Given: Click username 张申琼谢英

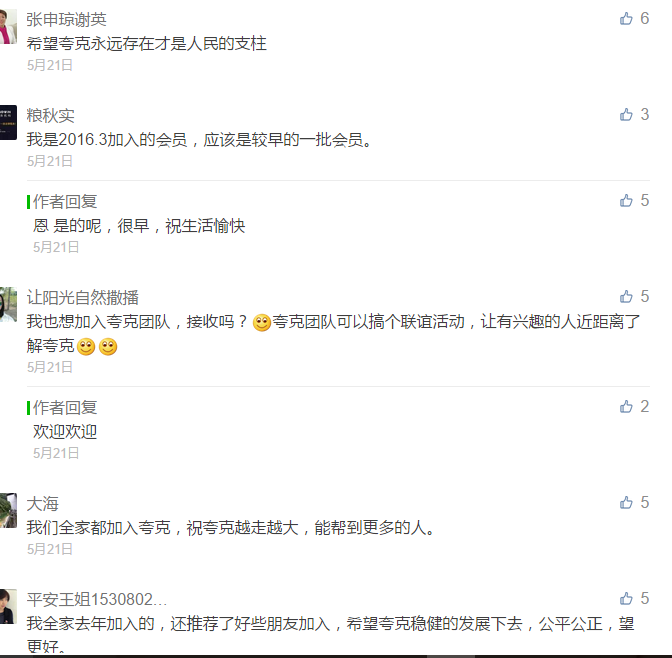Looking at the screenshot, I should pyautogui.click(x=66, y=20).
